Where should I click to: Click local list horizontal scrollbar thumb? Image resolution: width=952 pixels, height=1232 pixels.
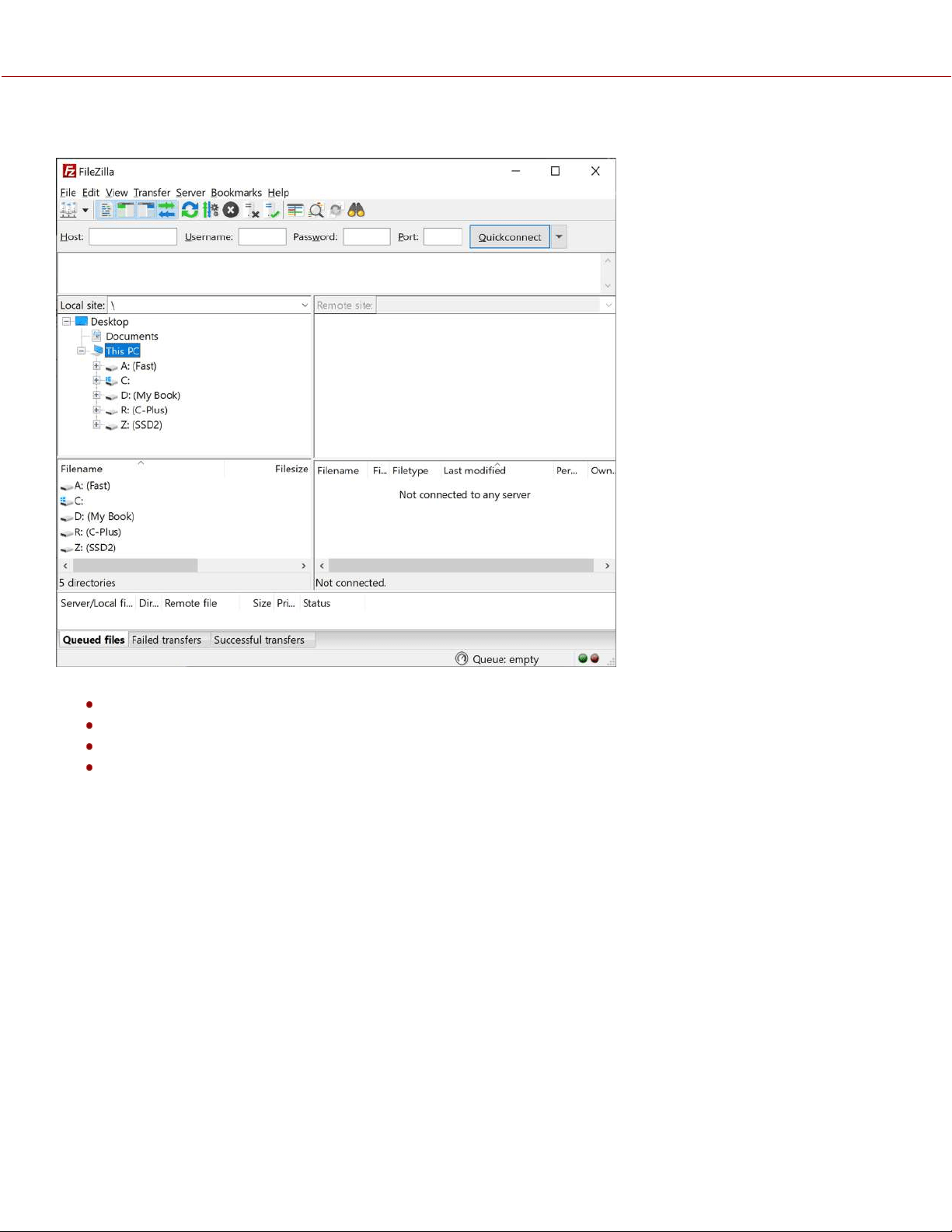click(x=135, y=566)
